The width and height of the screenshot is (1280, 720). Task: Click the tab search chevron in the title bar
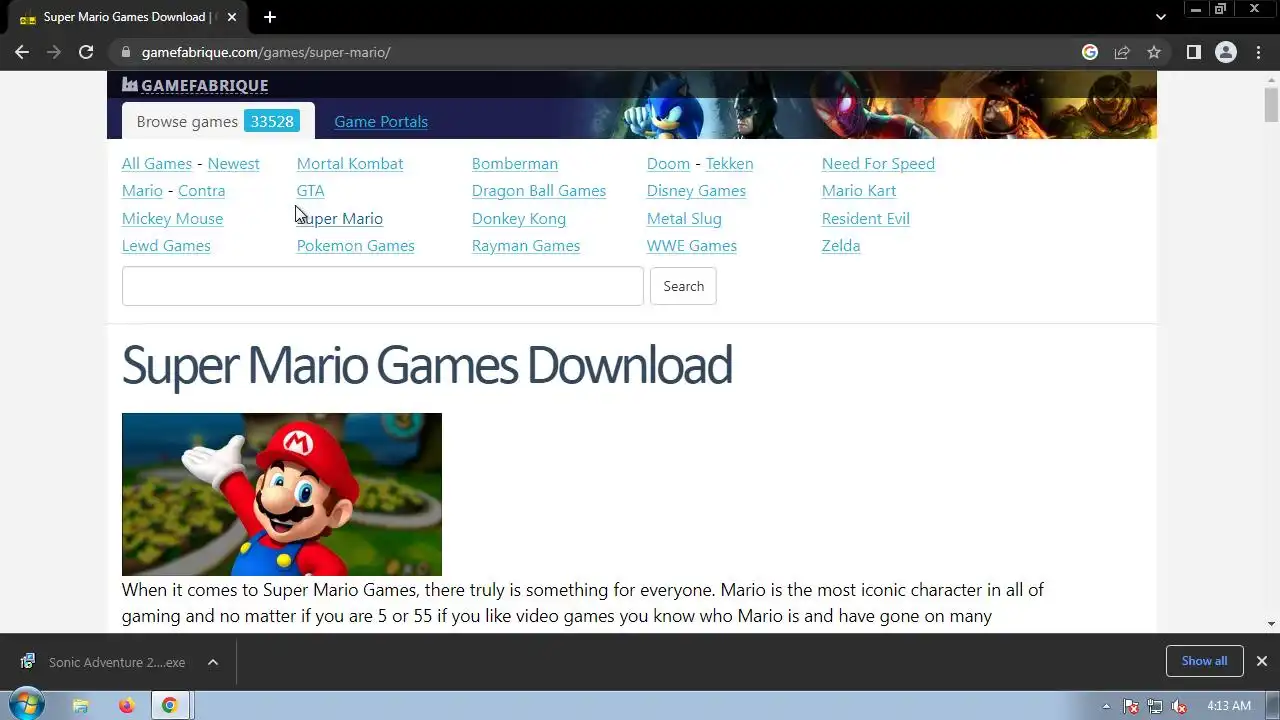tap(1160, 17)
